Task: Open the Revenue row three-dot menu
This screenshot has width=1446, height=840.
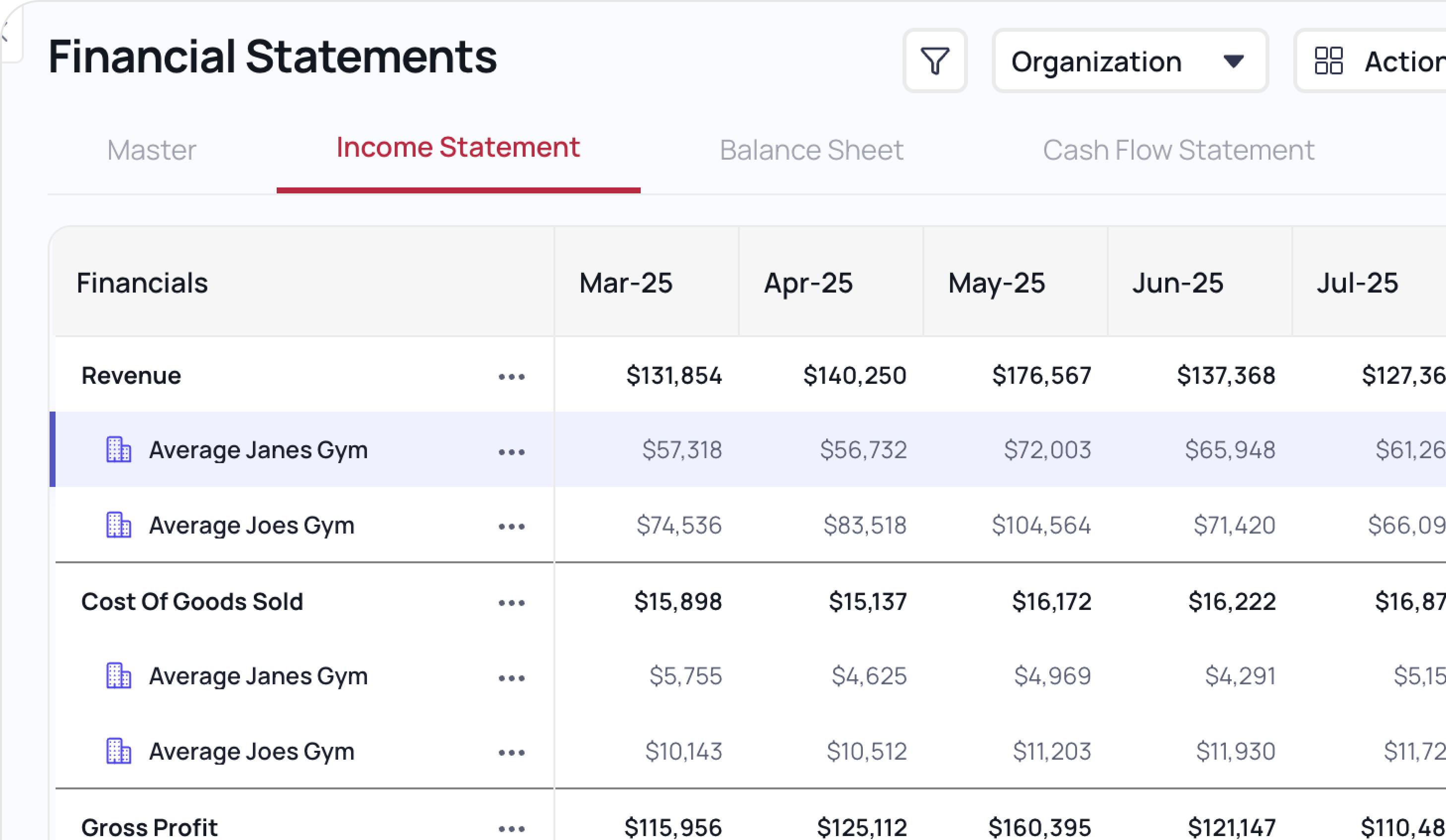Action: click(511, 376)
